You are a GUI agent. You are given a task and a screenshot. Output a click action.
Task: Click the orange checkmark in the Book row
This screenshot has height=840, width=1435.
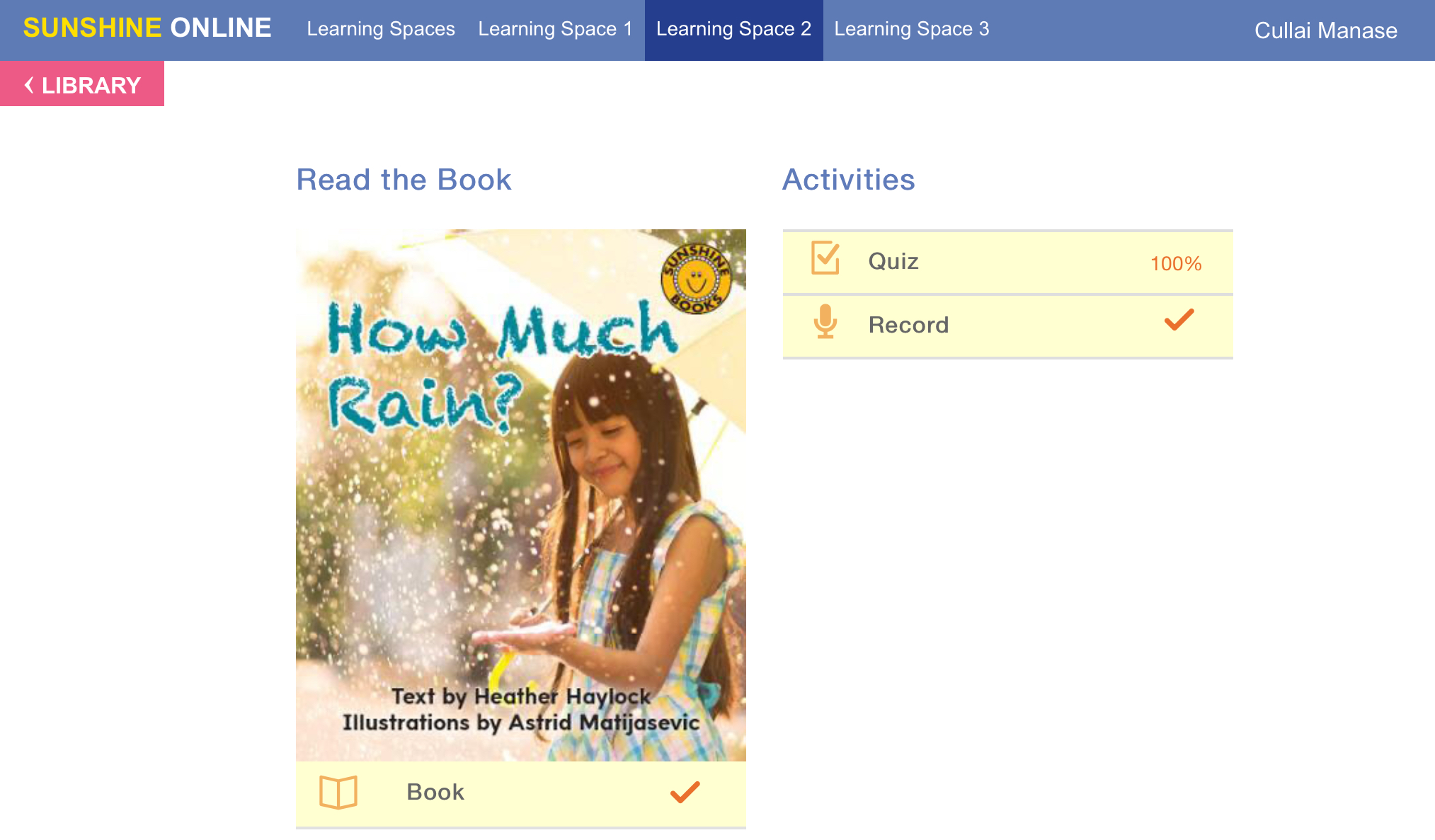pyautogui.click(x=685, y=792)
